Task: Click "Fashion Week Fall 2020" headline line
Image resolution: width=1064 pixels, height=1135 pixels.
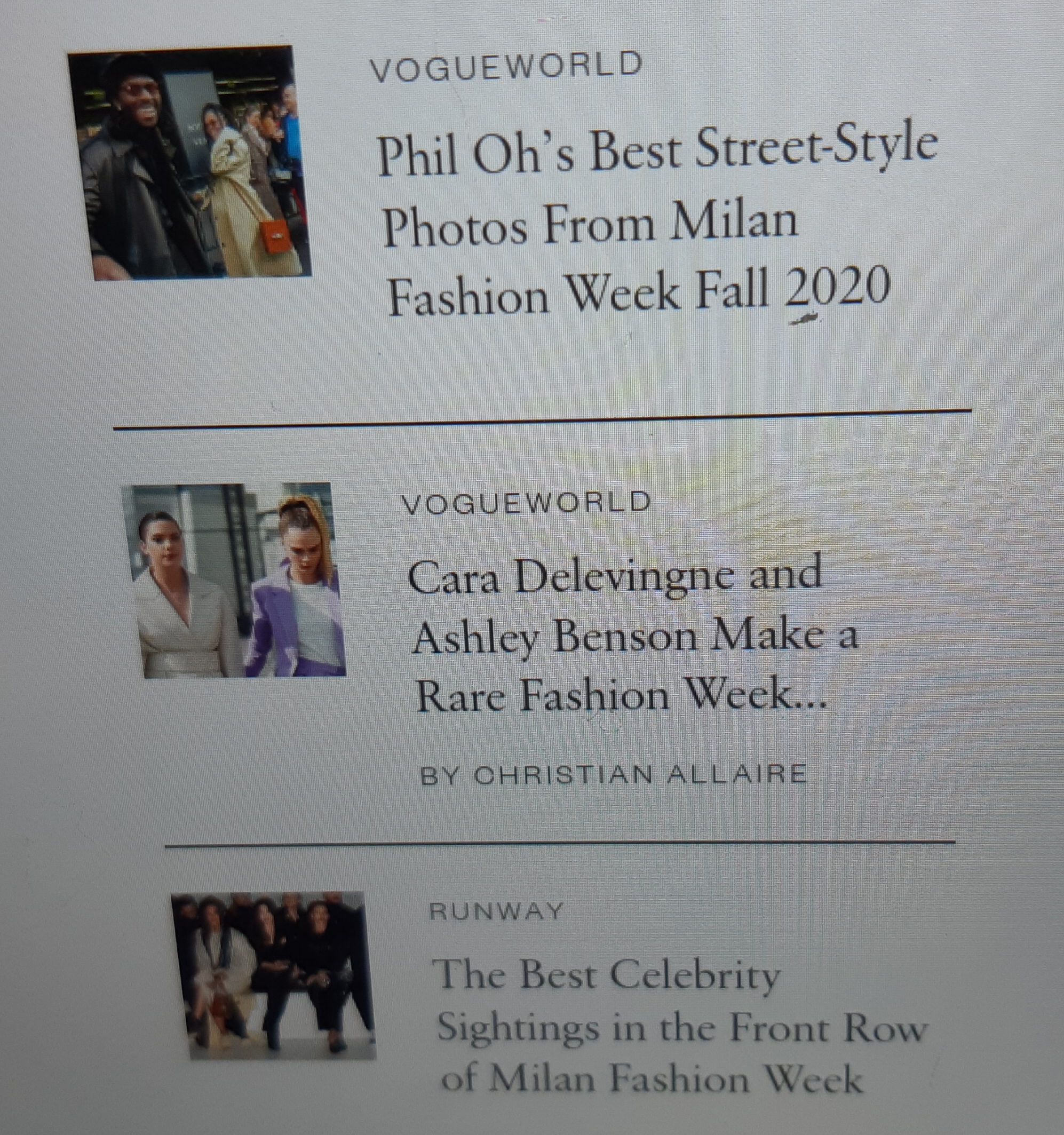Action: (x=639, y=292)
